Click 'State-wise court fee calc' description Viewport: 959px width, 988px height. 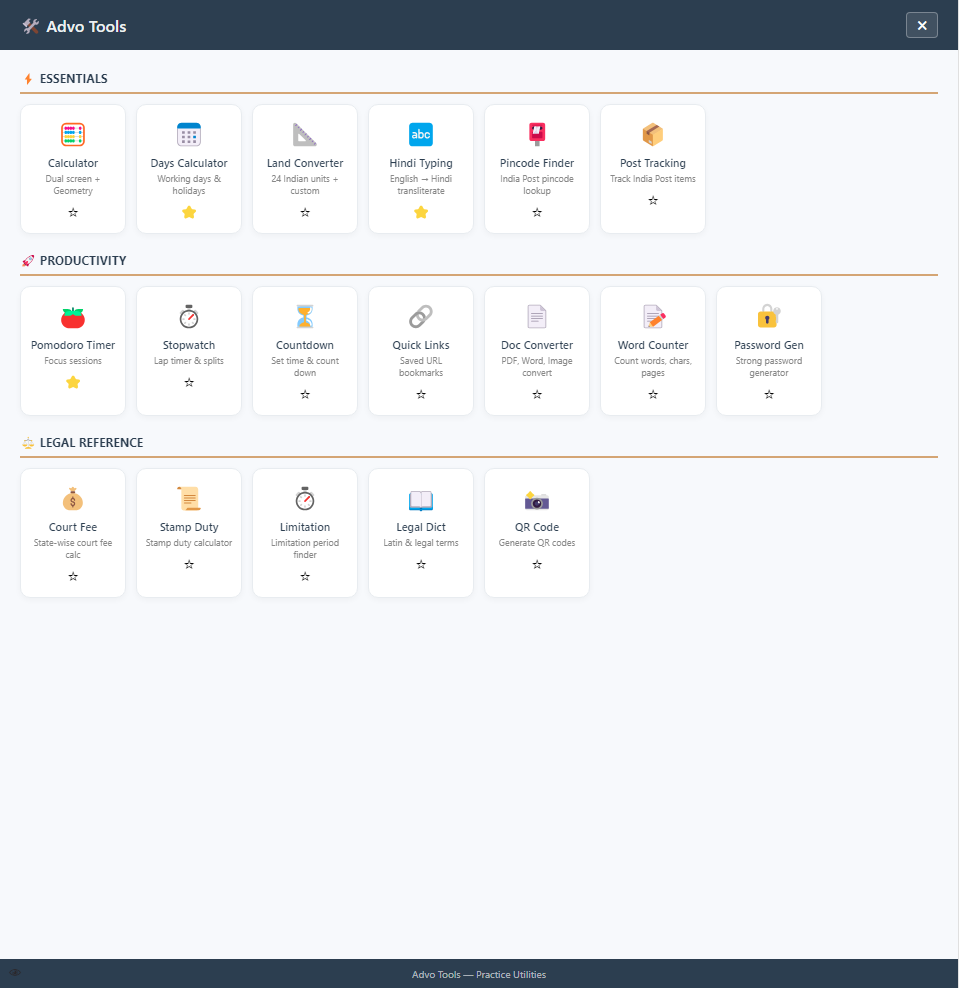(73, 549)
